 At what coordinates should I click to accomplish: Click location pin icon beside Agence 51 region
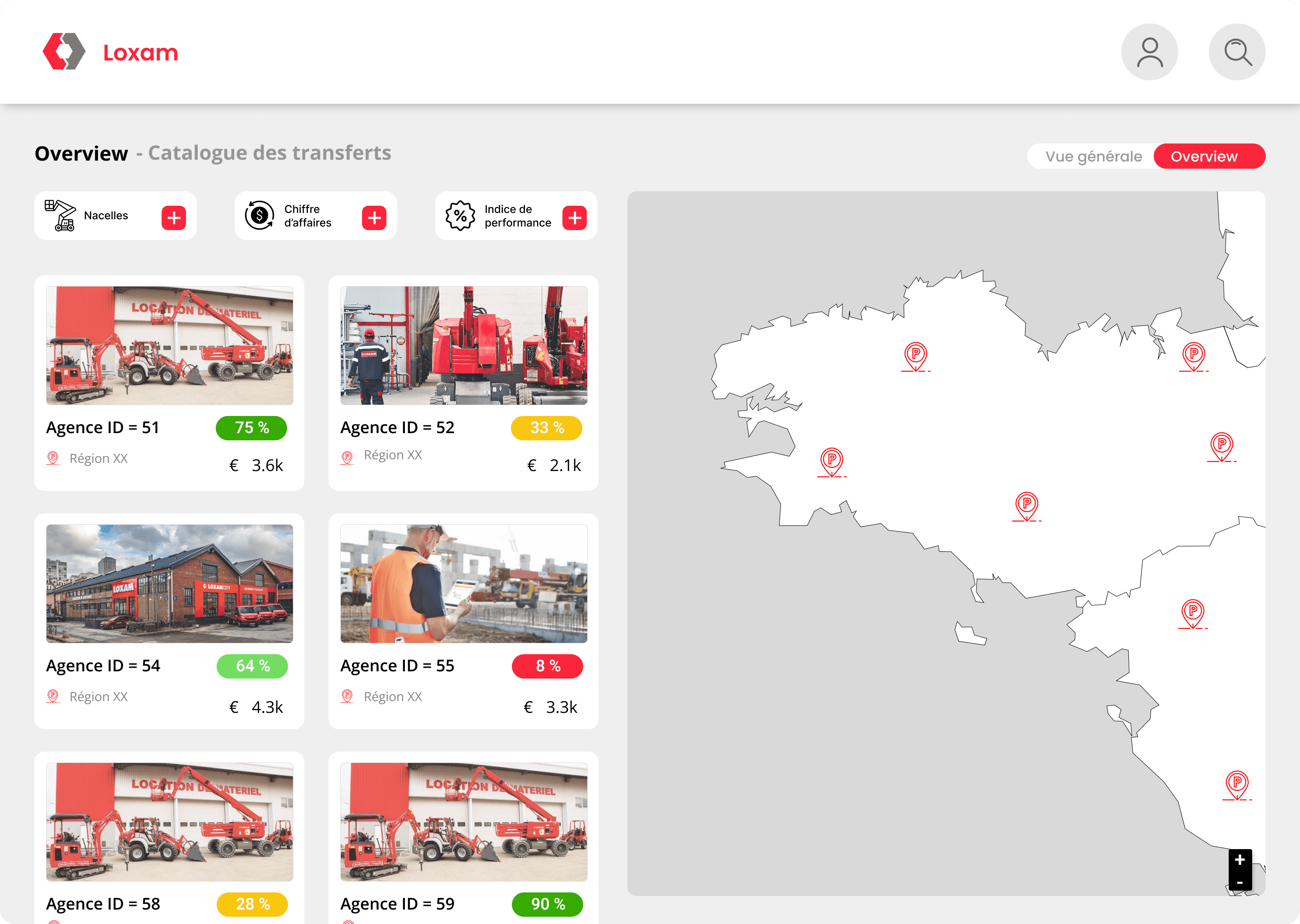click(53, 458)
